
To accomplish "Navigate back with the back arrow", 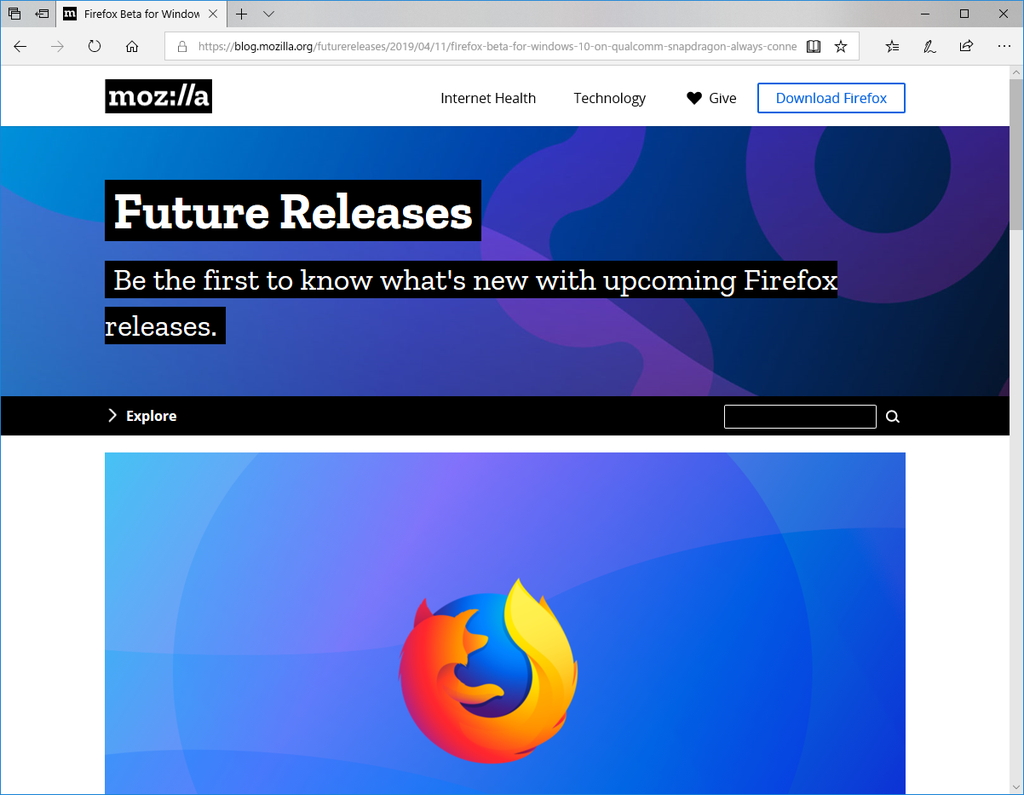I will (x=20, y=46).
